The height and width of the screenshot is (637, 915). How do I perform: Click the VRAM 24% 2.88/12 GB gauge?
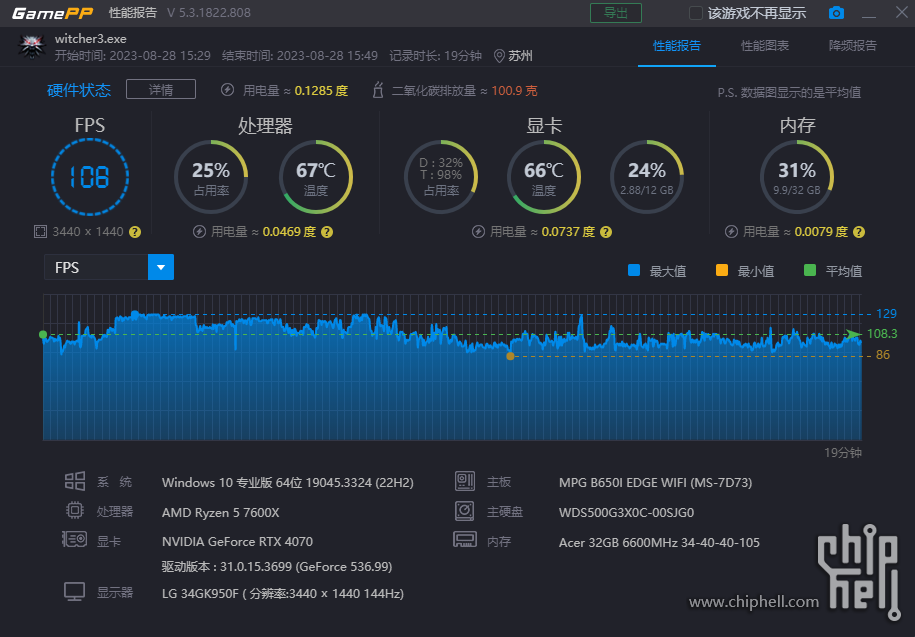pos(647,177)
